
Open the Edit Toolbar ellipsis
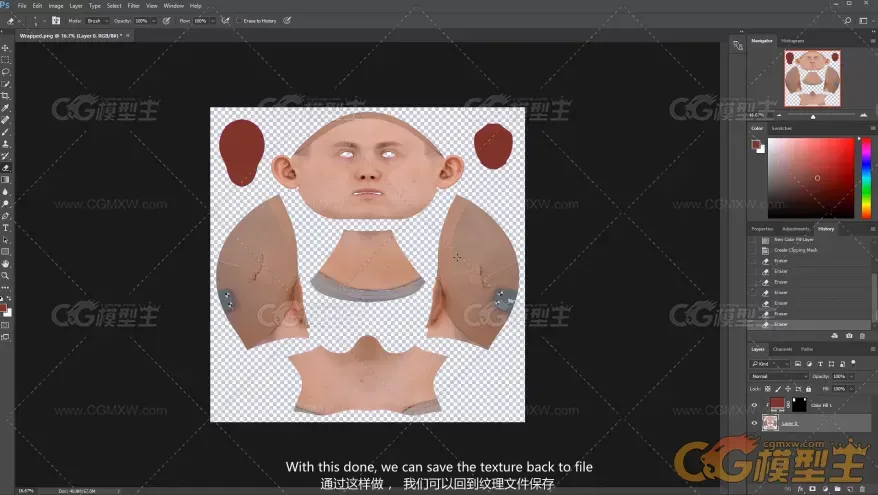(x=6, y=288)
